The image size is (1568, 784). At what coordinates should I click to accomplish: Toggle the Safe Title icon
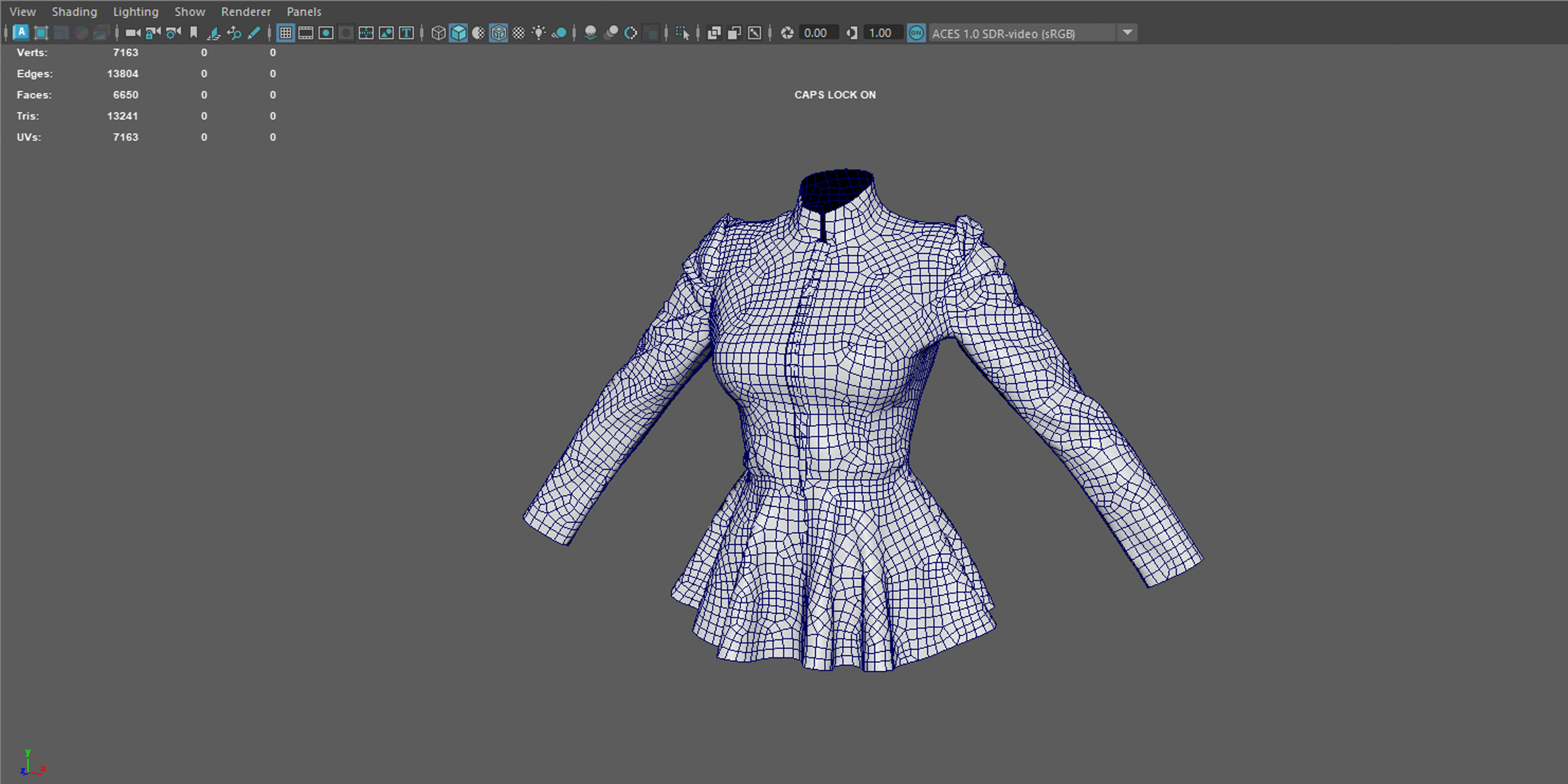[x=406, y=33]
